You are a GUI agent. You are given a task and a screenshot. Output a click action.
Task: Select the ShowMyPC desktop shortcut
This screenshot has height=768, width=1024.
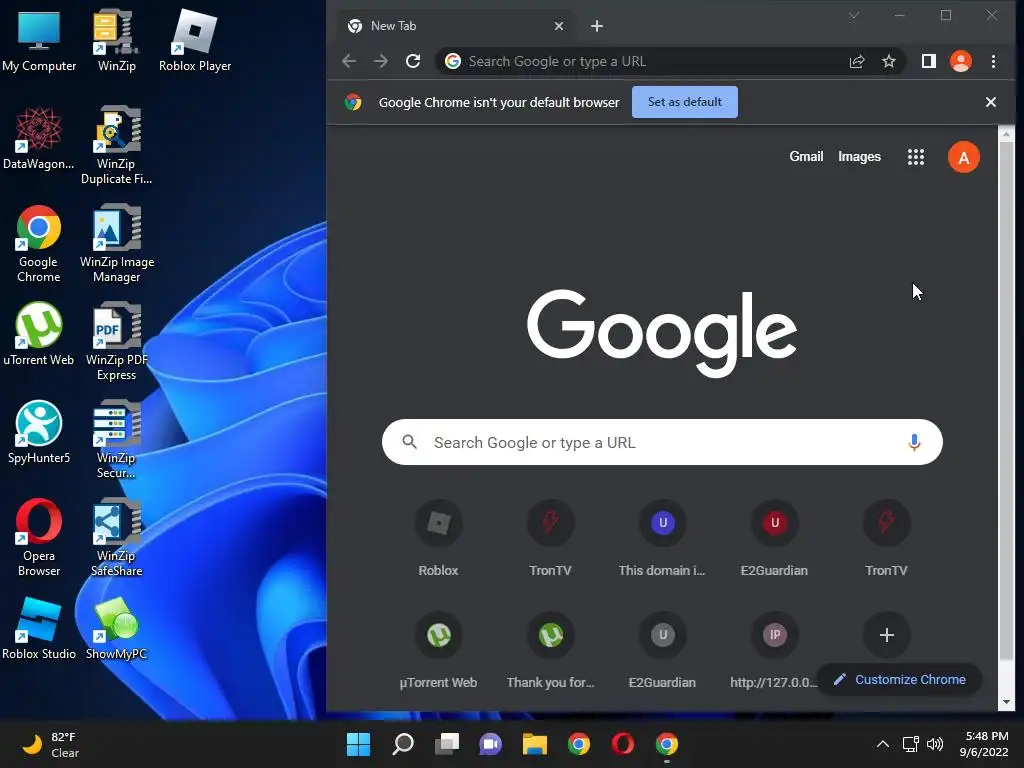(116, 628)
